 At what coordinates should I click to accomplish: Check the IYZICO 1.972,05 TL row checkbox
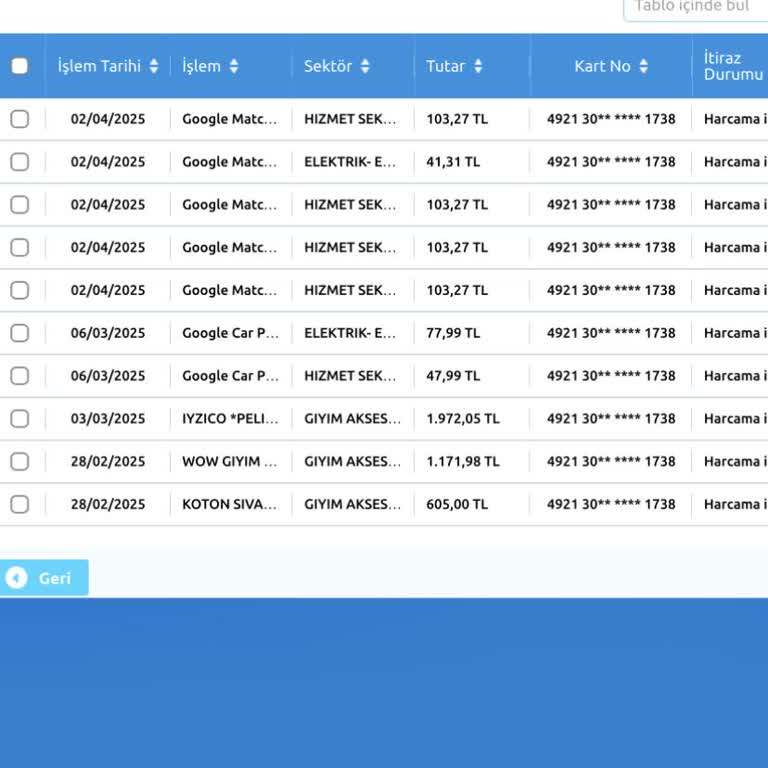(x=20, y=419)
